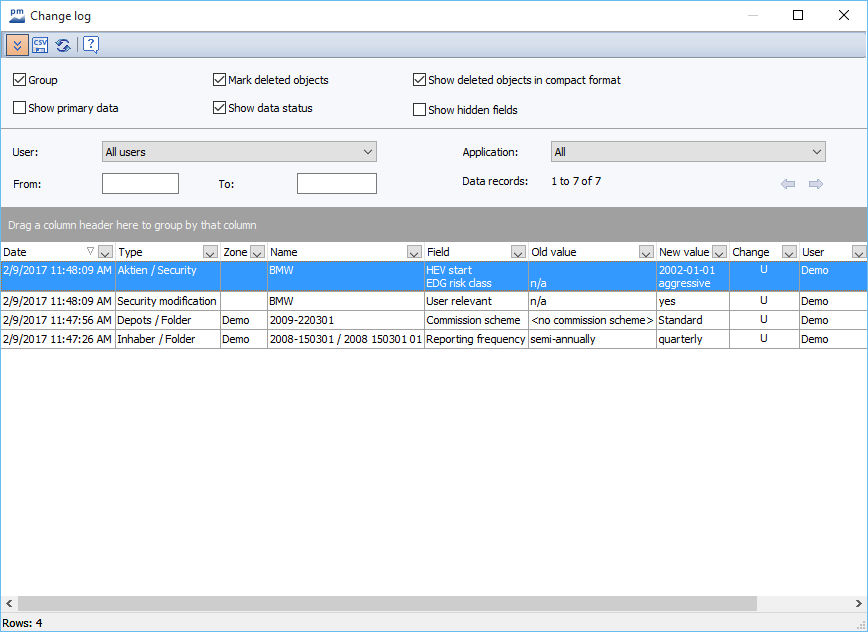Open the Type column filter dropdown
868x632 pixels.
[x=210, y=252]
